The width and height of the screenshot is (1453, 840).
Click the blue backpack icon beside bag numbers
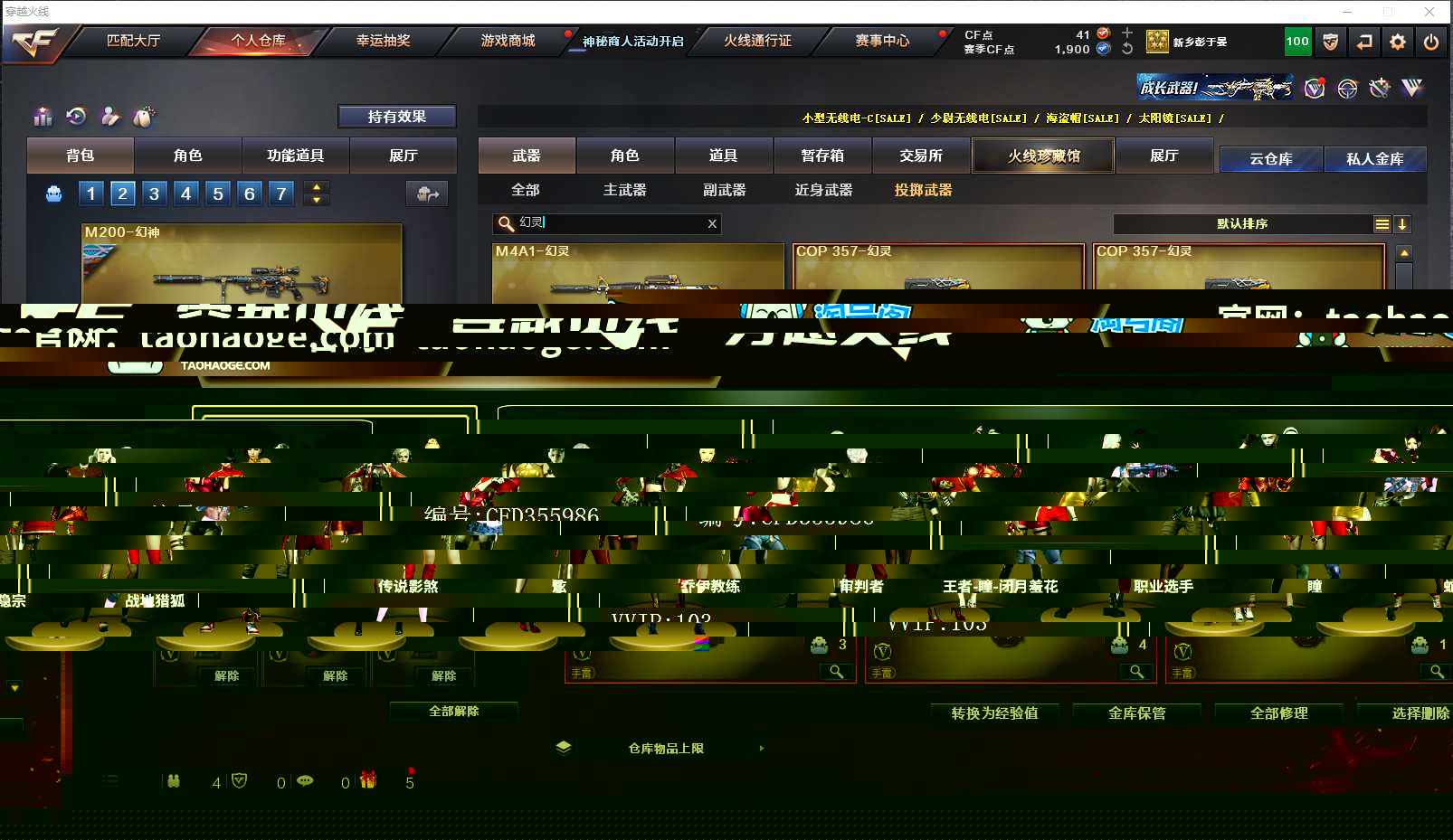click(54, 193)
